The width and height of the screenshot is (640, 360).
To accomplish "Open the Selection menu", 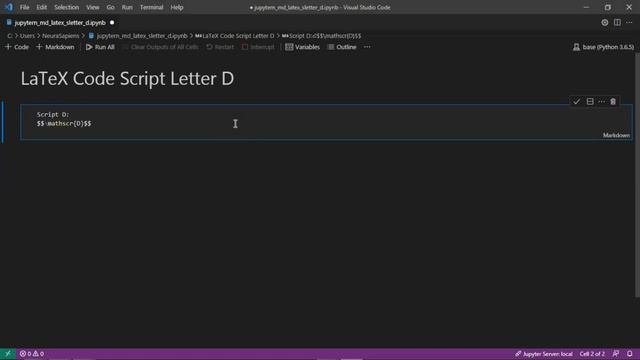I will point(67,7).
